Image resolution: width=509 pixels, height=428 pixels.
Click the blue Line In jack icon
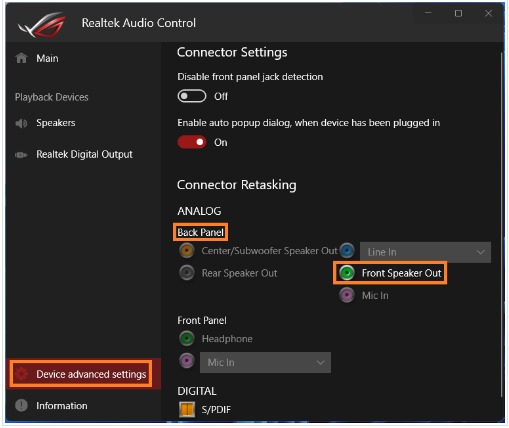click(347, 250)
